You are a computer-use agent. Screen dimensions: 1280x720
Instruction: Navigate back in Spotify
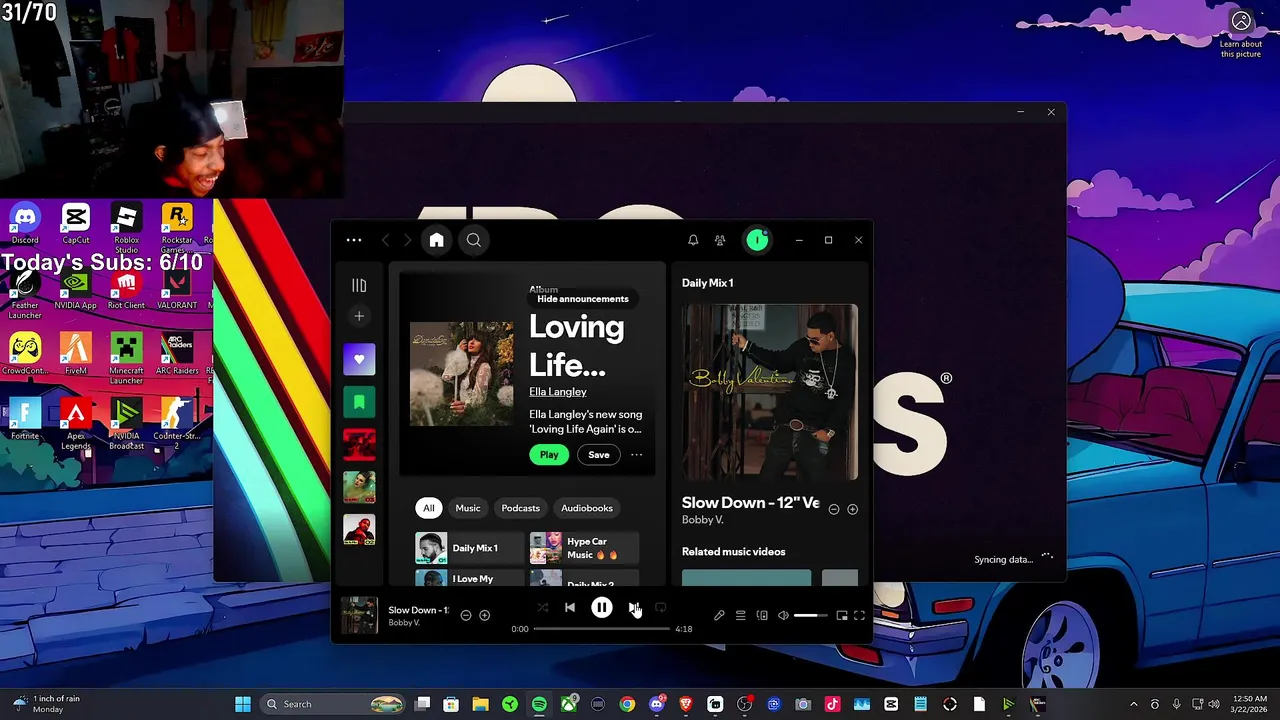click(x=386, y=240)
